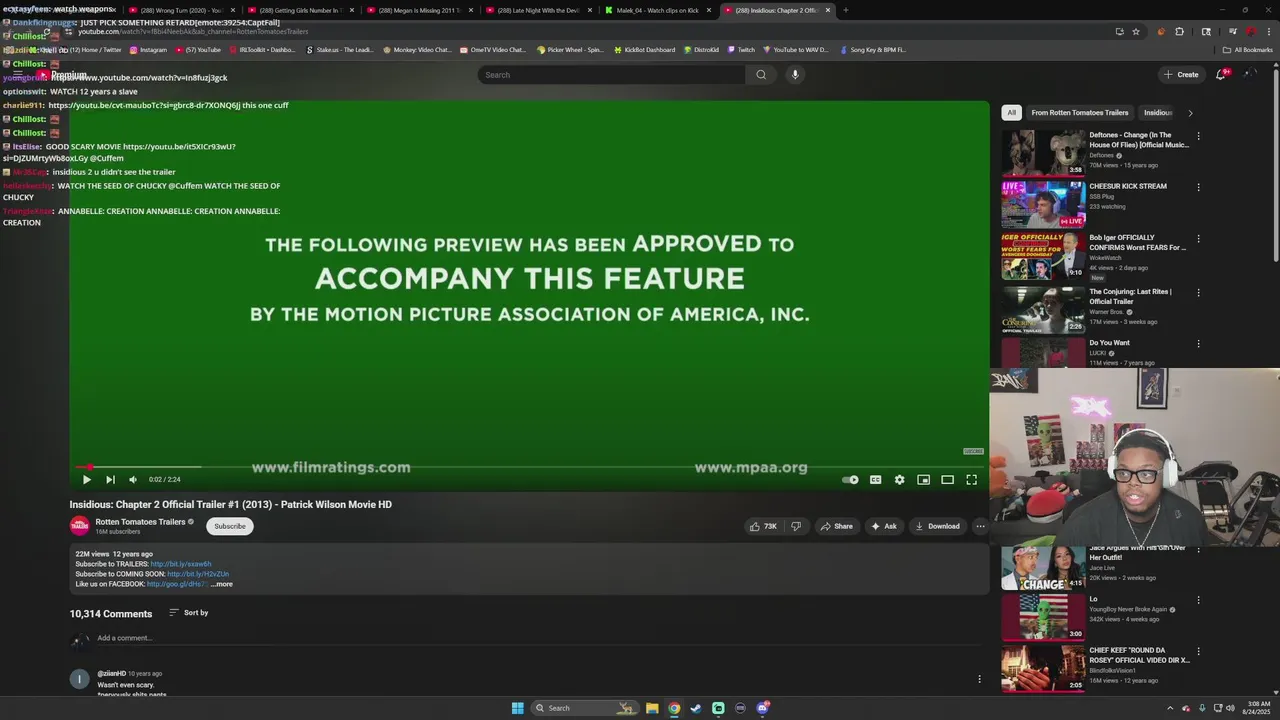
Task: Show hidden system tray icons
Action: [x=1171, y=708]
